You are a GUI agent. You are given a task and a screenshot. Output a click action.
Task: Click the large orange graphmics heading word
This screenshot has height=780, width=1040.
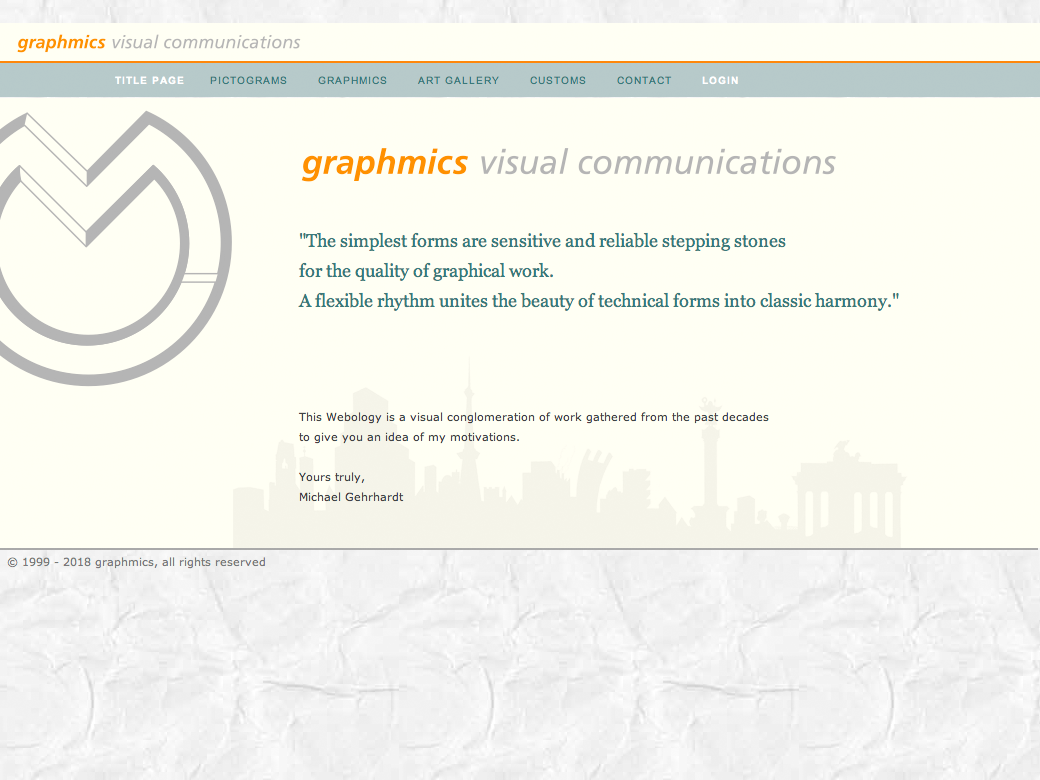[x=384, y=162]
